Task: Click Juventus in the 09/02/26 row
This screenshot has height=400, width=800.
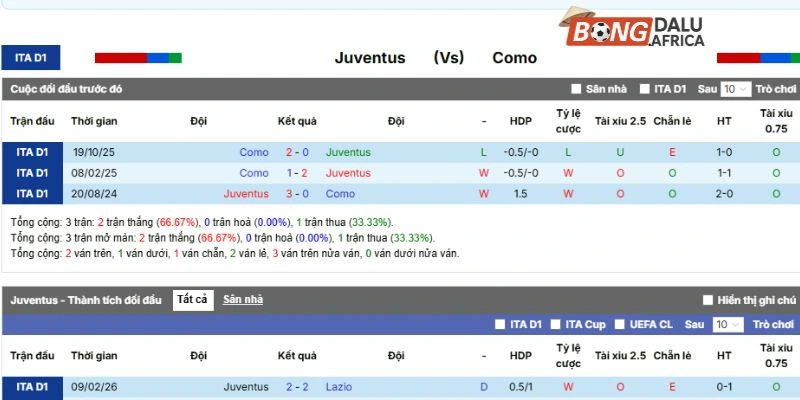Action: tap(246, 387)
